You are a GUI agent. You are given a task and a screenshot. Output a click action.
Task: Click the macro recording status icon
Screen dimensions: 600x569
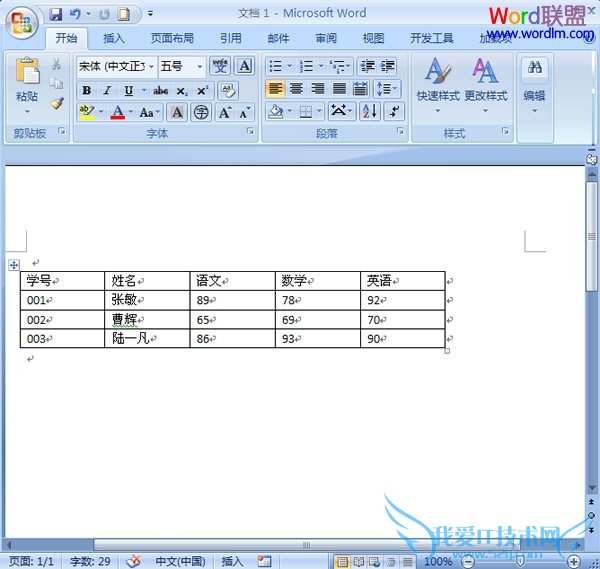[x=264, y=561]
